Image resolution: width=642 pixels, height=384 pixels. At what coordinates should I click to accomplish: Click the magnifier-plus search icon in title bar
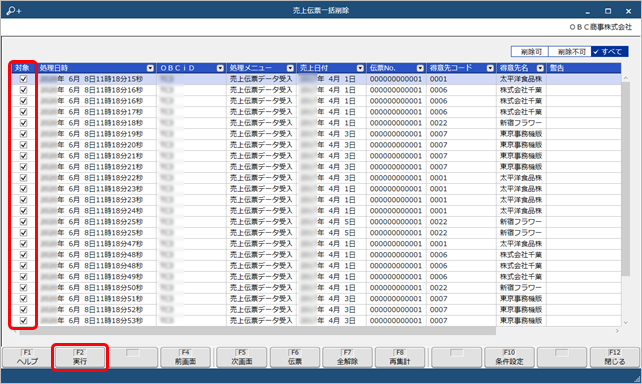[x=14, y=11]
